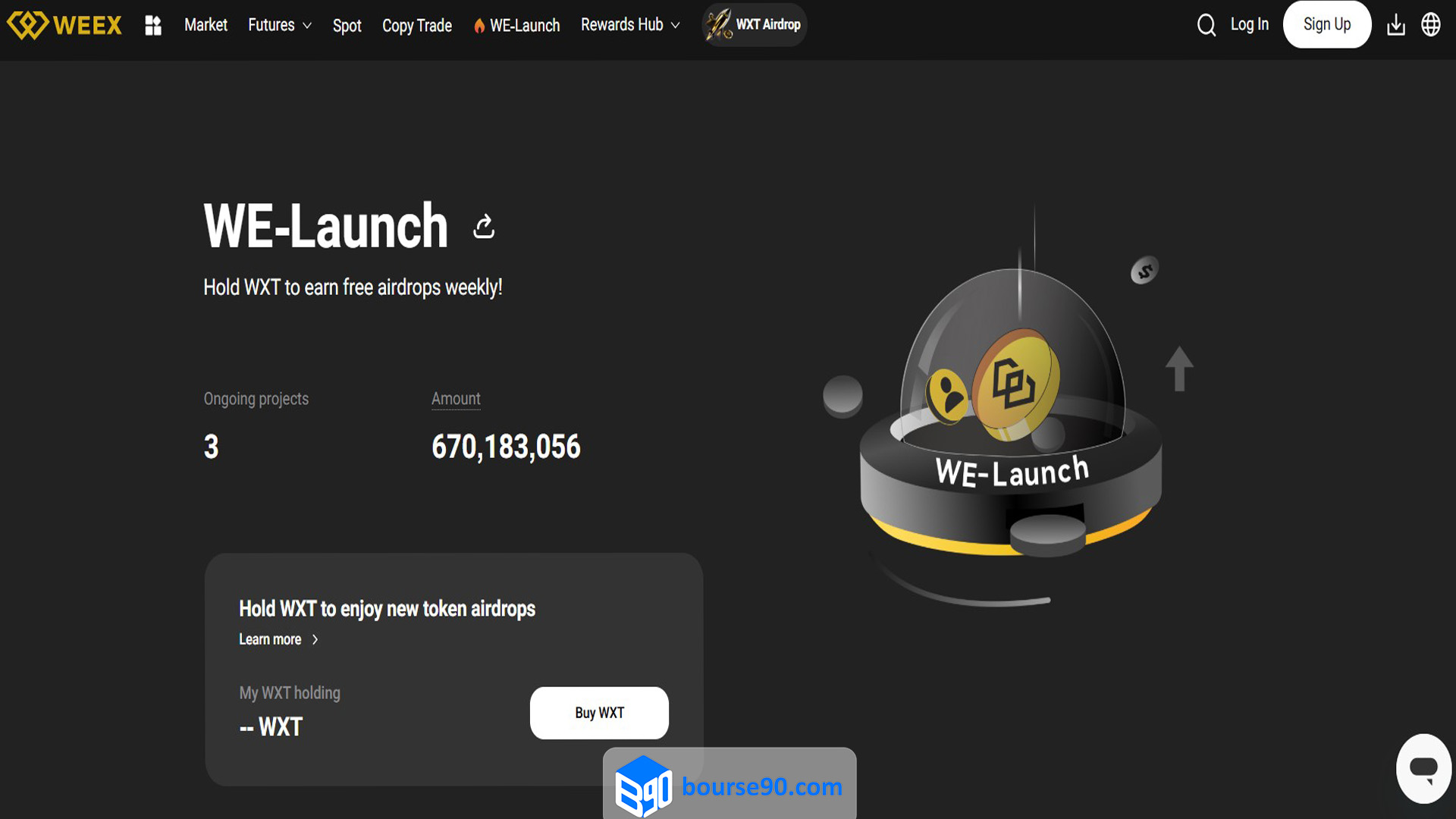Open Copy Trade in the navbar

tap(416, 25)
